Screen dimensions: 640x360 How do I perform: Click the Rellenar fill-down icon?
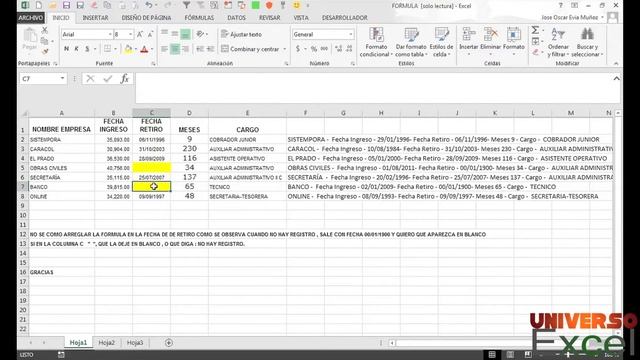pos(536,41)
